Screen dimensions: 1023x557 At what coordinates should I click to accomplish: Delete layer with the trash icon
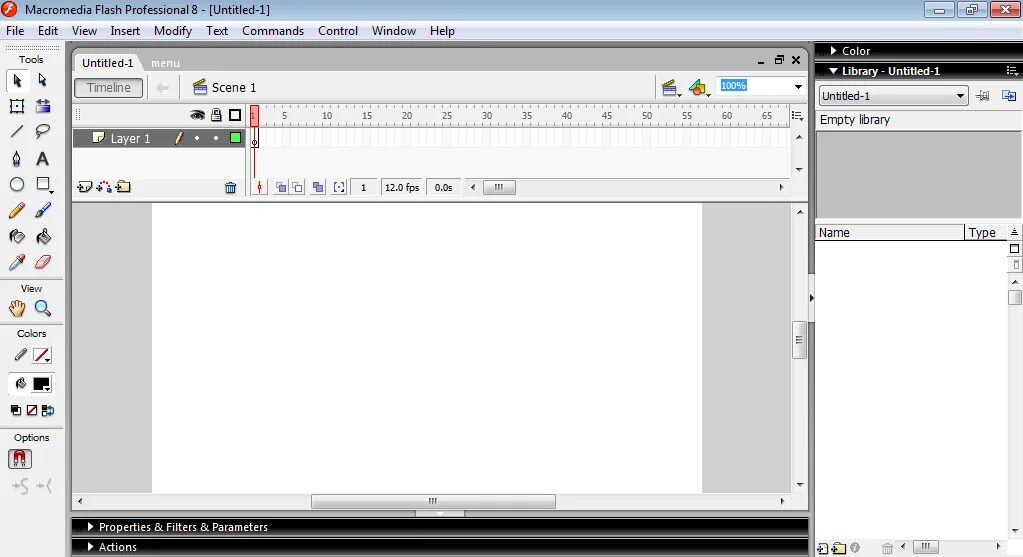click(230, 188)
